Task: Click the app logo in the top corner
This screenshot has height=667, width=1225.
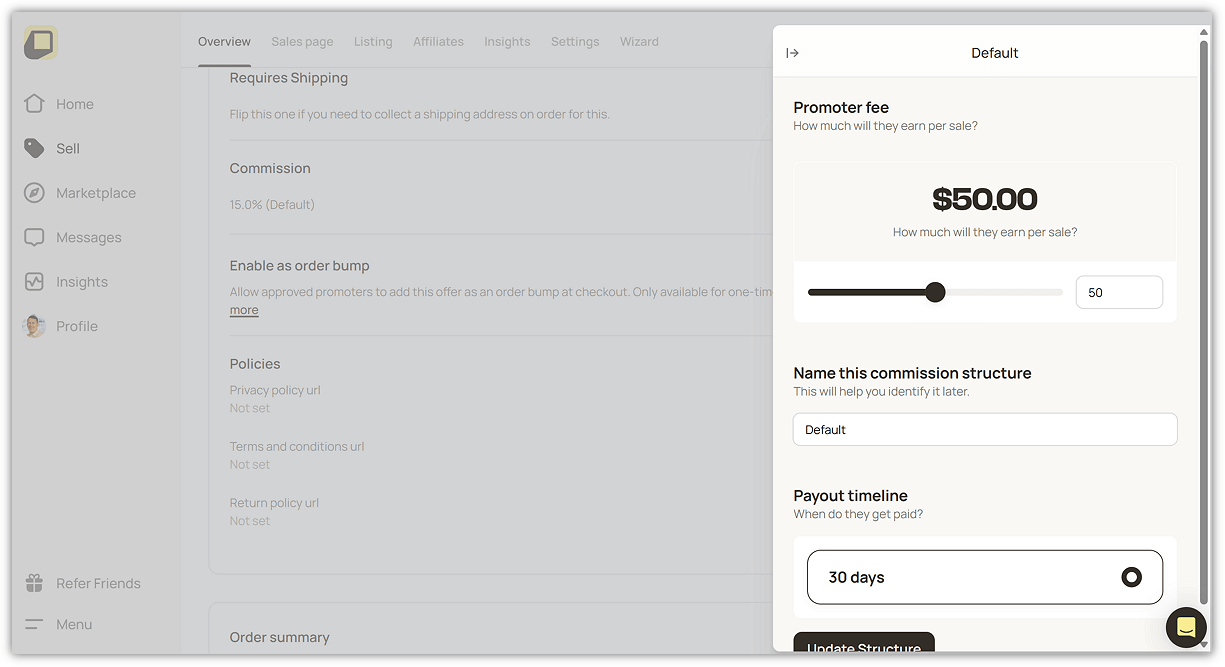Action: point(40,44)
